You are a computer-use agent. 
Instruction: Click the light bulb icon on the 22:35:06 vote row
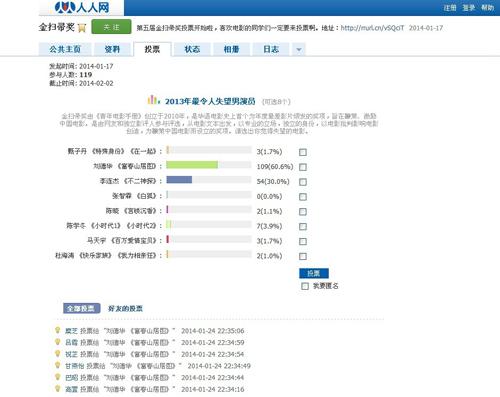58,330
